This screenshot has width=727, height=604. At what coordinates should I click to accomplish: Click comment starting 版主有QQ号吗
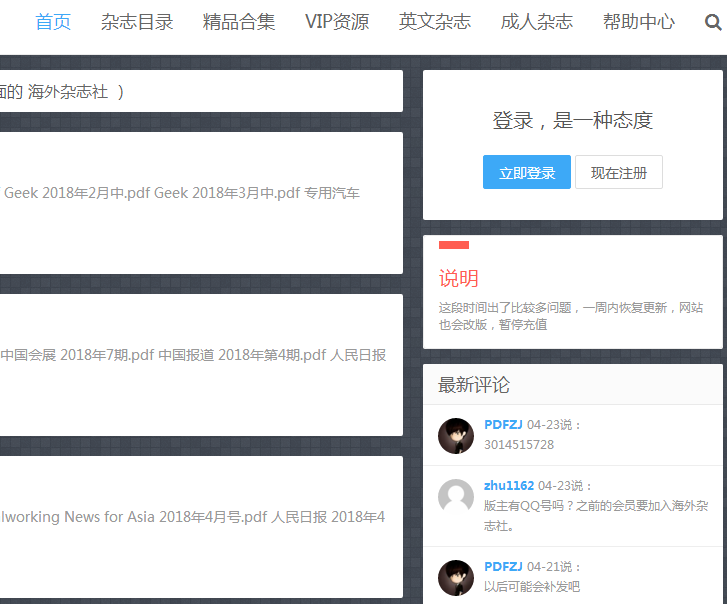tap(596, 515)
